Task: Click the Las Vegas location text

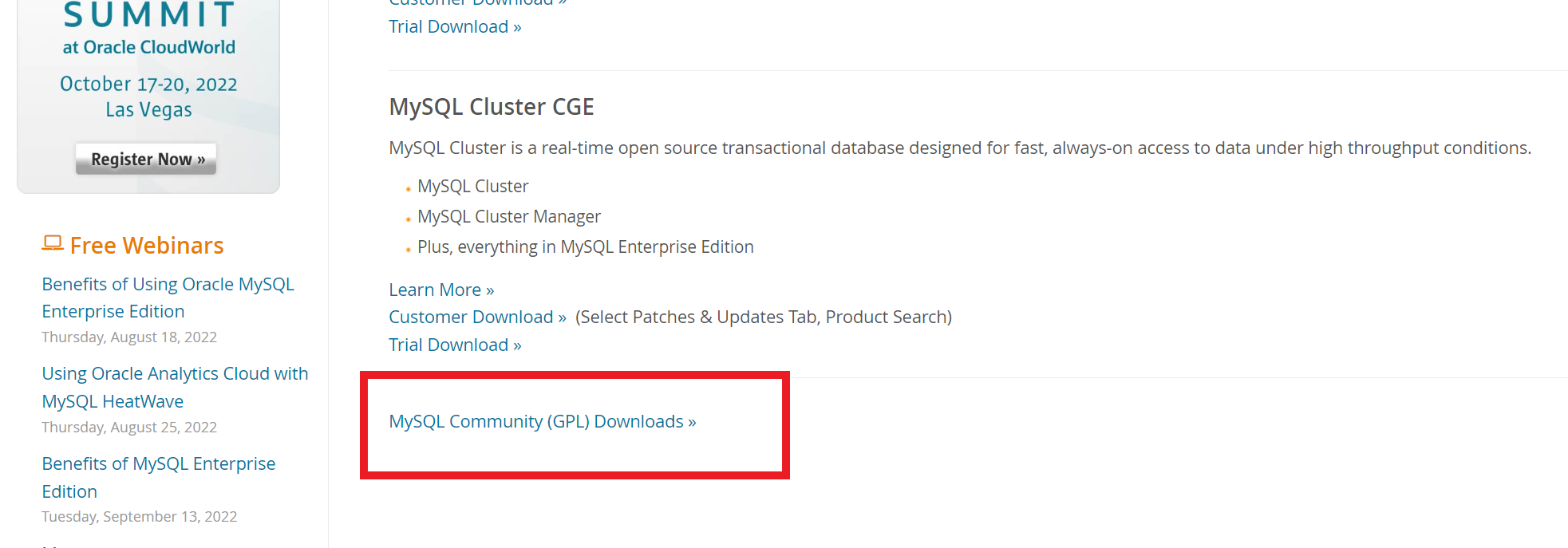Action: (148, 110)
